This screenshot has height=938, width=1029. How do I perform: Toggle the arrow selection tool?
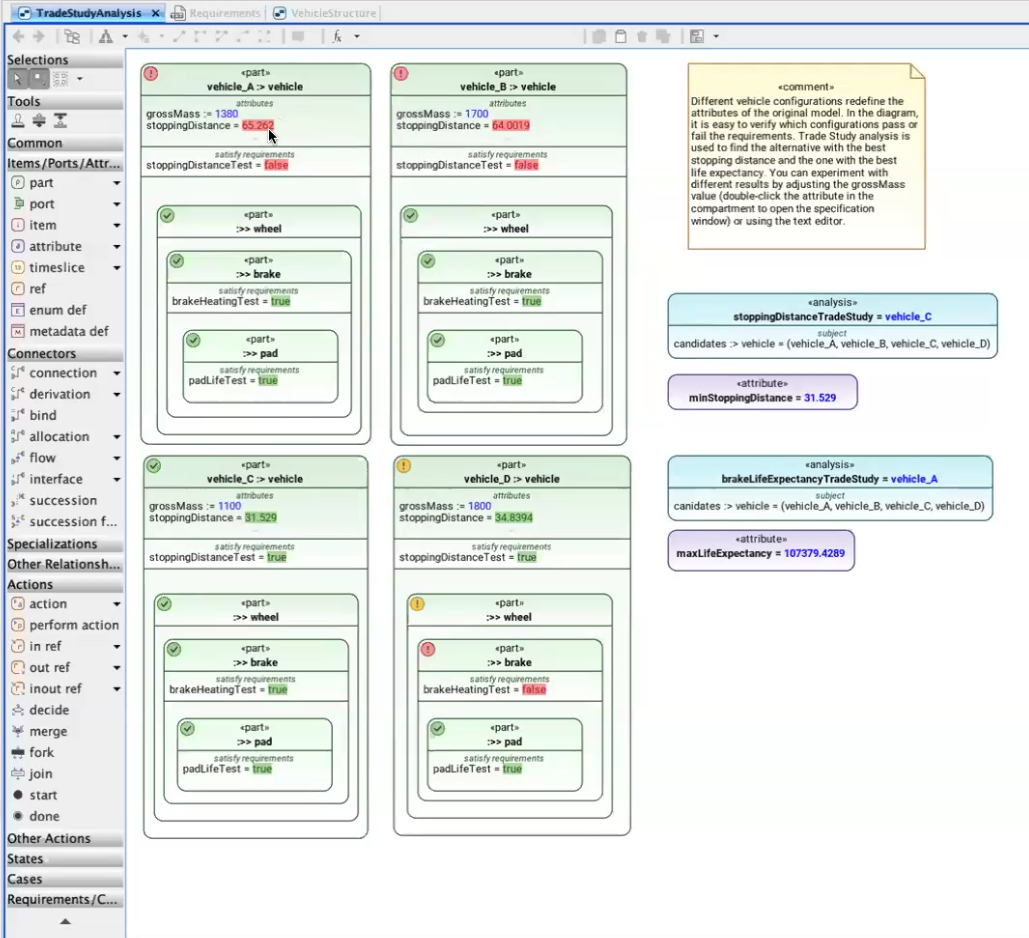pos(17,78)
